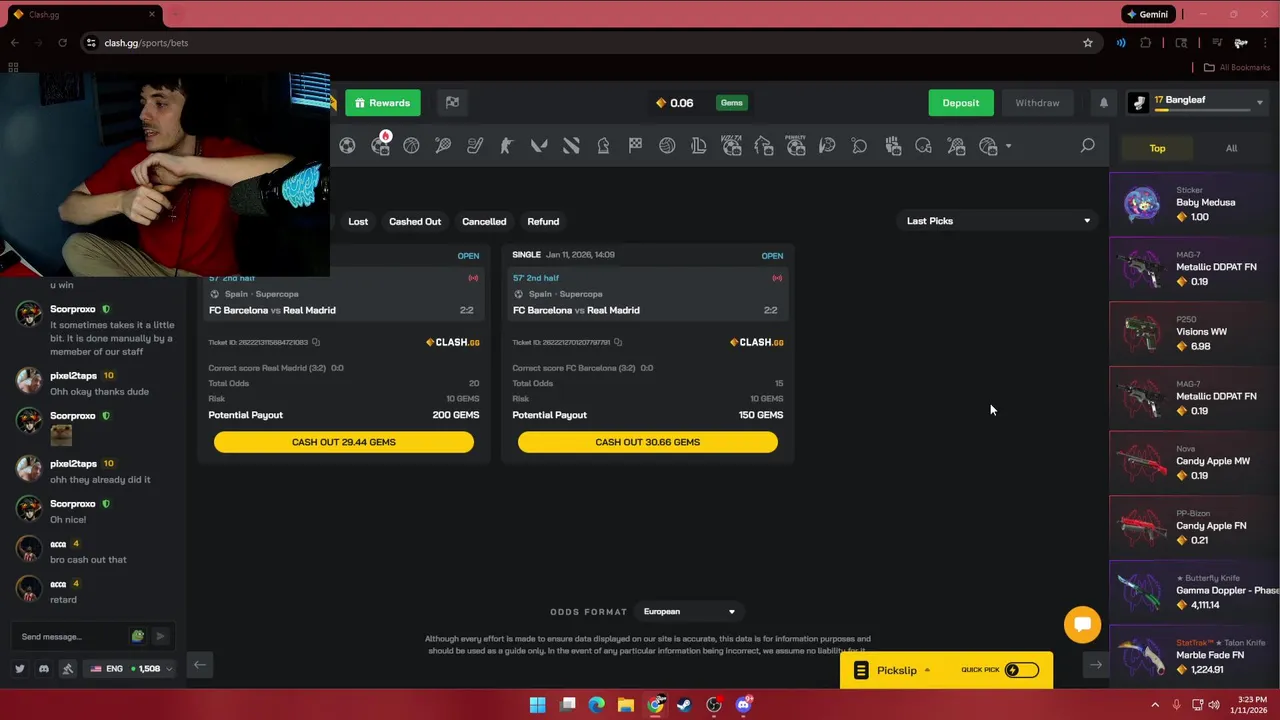Screen dimensions: 1280x720
Task: Open File Explorer from the taskbar
Action: coord(625,705)
